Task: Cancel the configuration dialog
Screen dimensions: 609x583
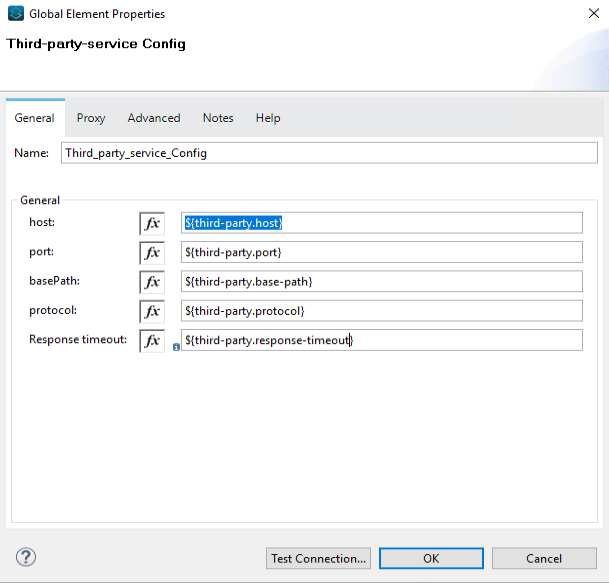Action: click(544, 558)
